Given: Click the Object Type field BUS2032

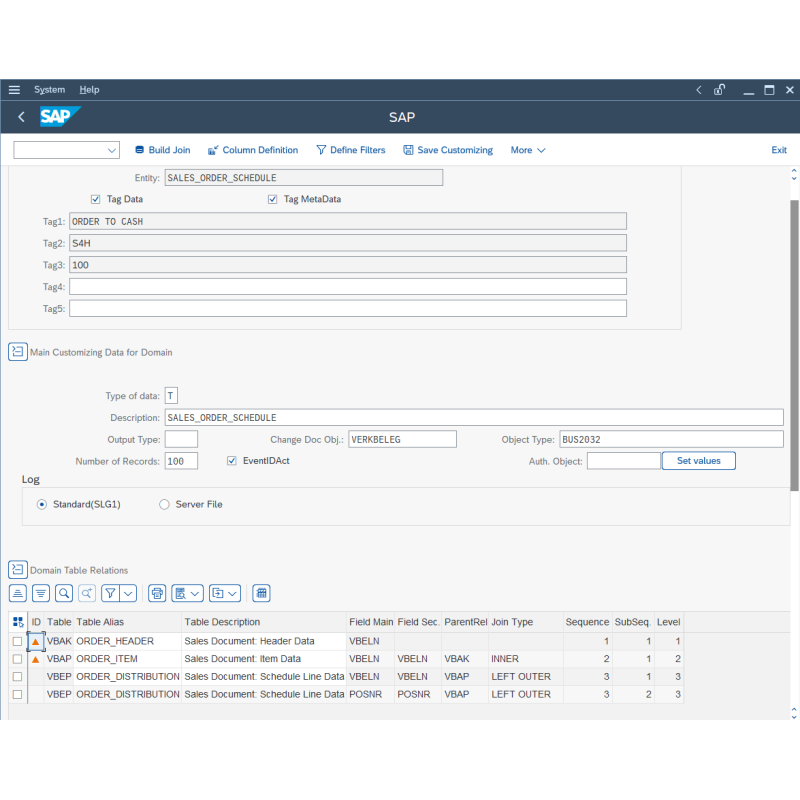Looking at the screenshot, I should pos(671,439).
